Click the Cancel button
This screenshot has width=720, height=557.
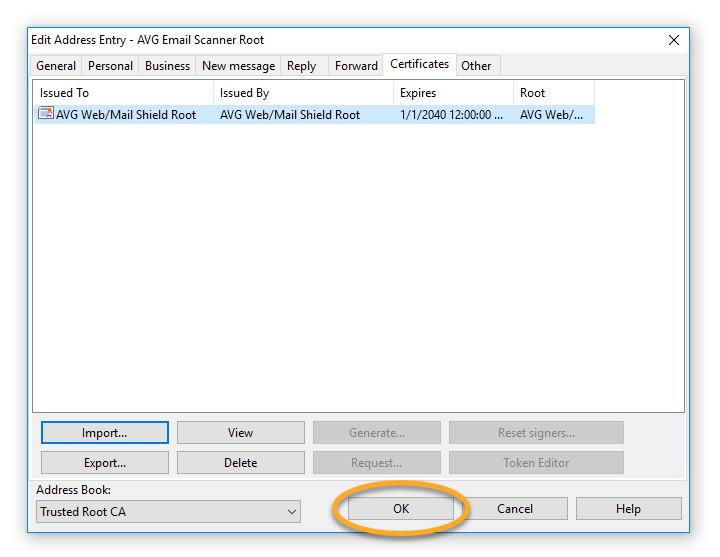(515, 508)
